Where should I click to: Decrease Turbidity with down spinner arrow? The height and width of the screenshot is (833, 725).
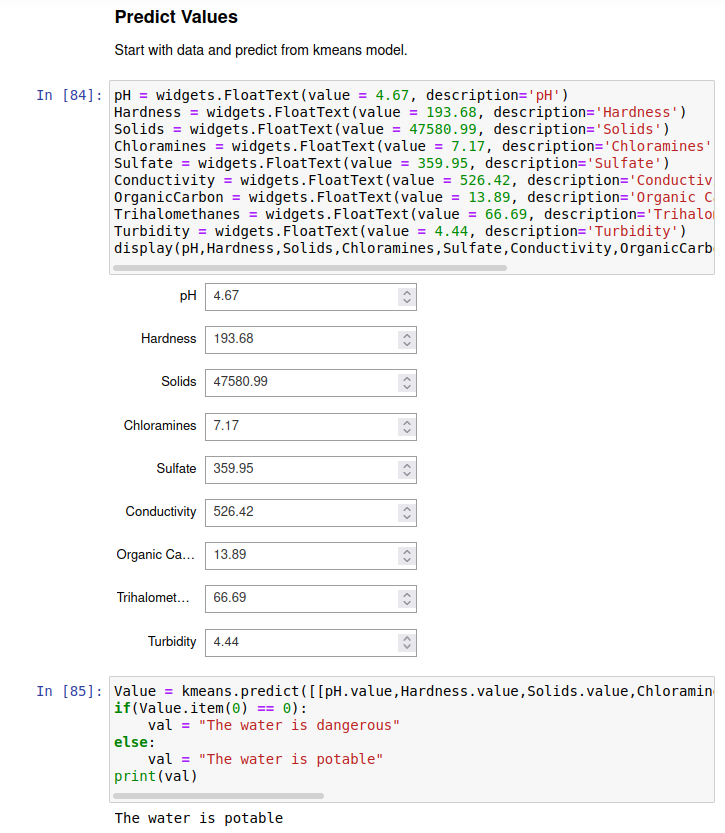tap(407, 647)
